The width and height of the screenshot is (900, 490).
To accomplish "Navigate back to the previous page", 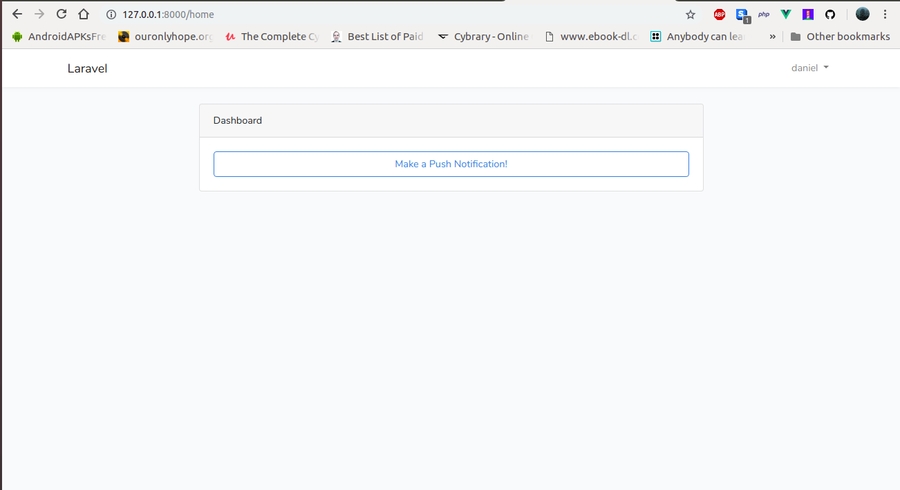I will [17, 15].
